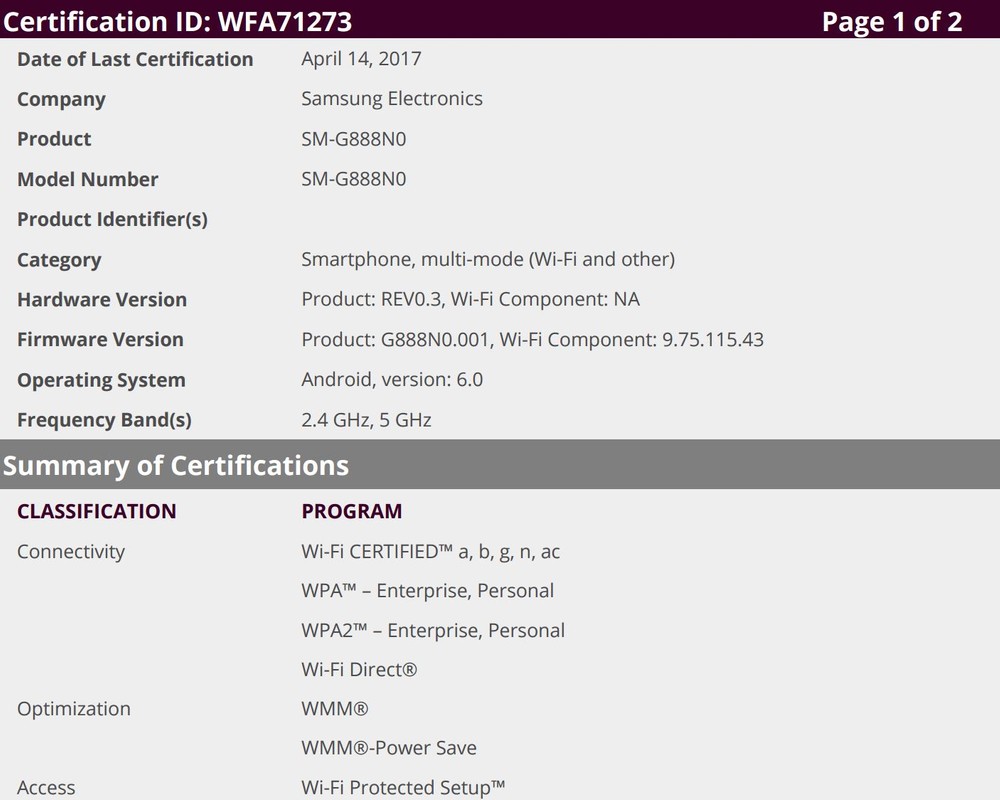Click the Product Identifier(s) label
The image size is (1000, 800).
click(x=112, y=220)
